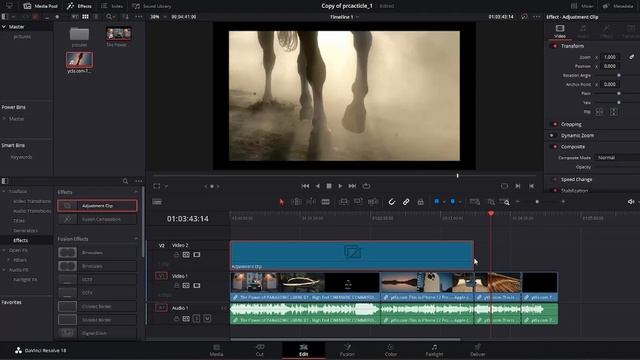Toggle the loop playback button
The height and width of the screenshot is (360, 640).
pyautogui.click(x=367, y=186)
